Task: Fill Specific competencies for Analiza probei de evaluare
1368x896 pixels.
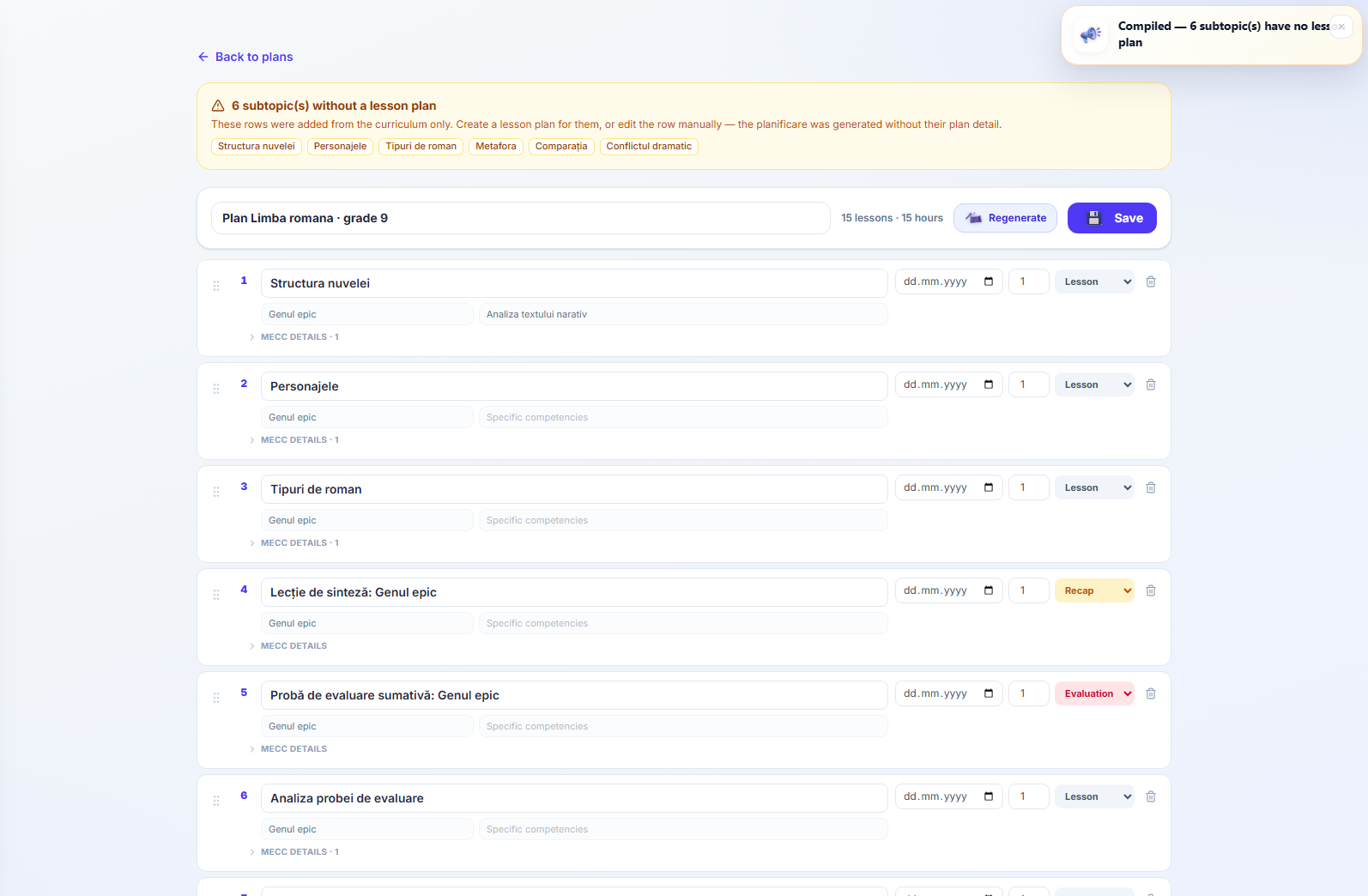Action: point(683,829)
